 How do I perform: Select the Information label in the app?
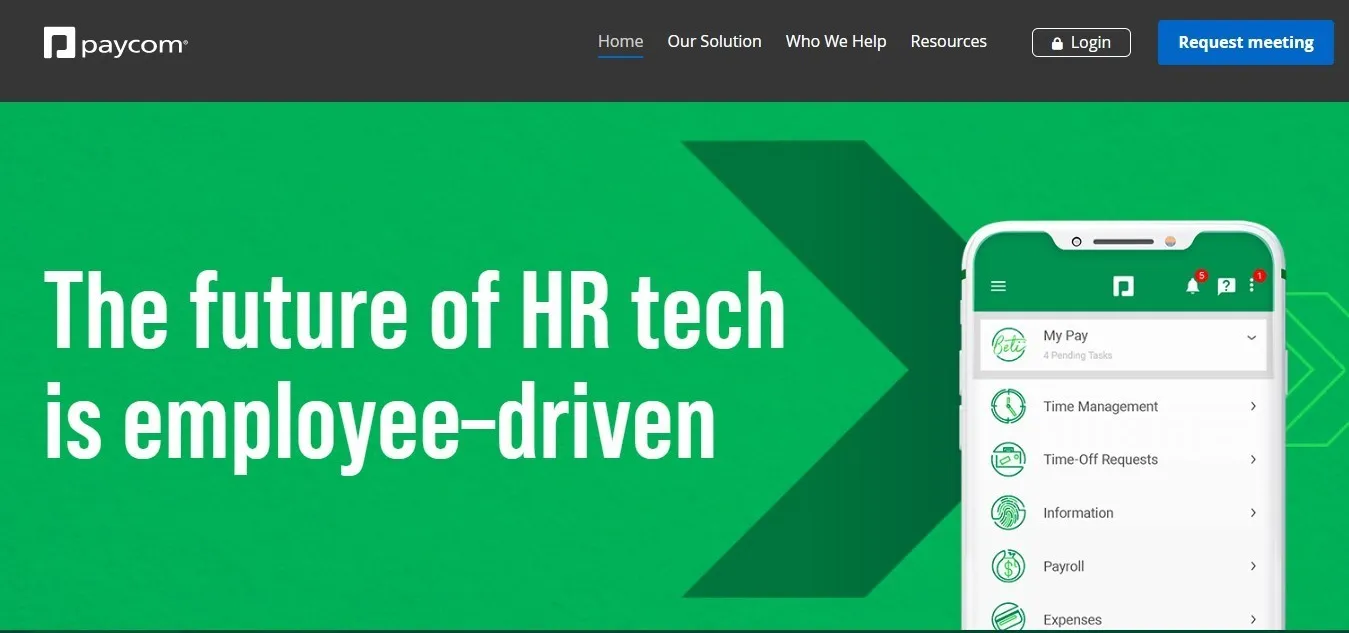pyautogui.click(x=1078, y=513)
